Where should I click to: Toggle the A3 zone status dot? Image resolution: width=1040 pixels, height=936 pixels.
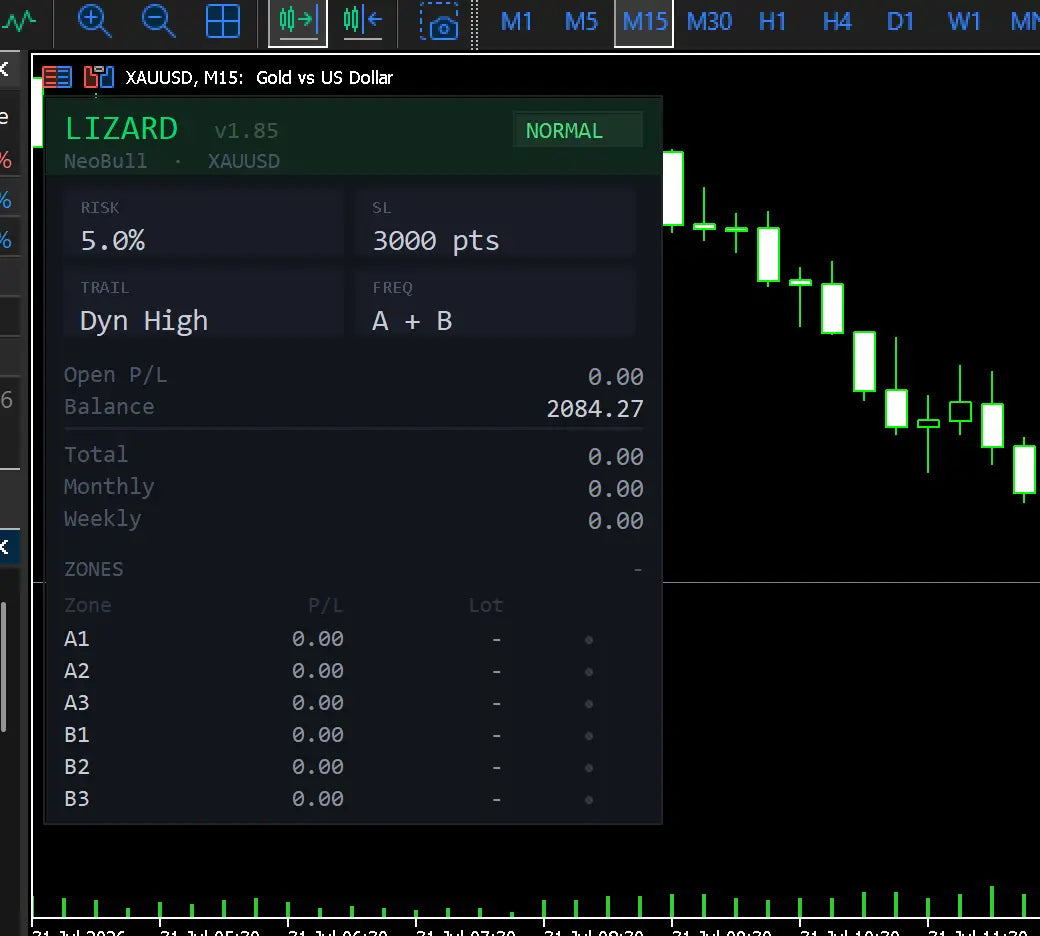pyautogui.click(x=588, y=704)
